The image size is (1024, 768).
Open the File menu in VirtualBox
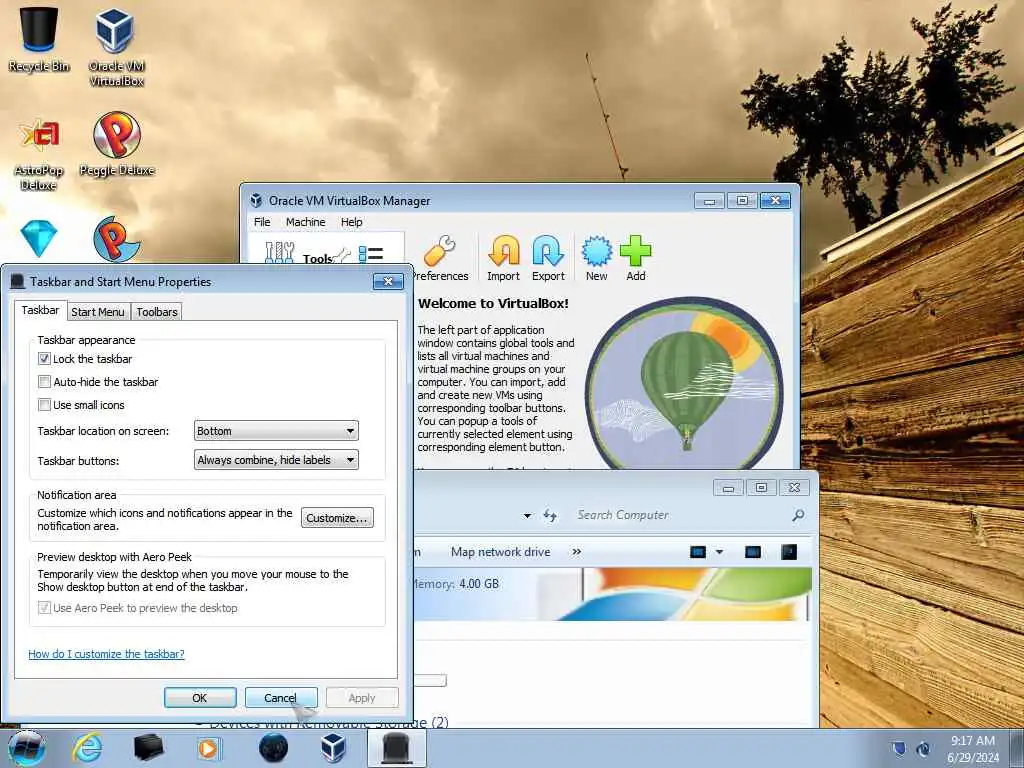[x=262, y=222]
